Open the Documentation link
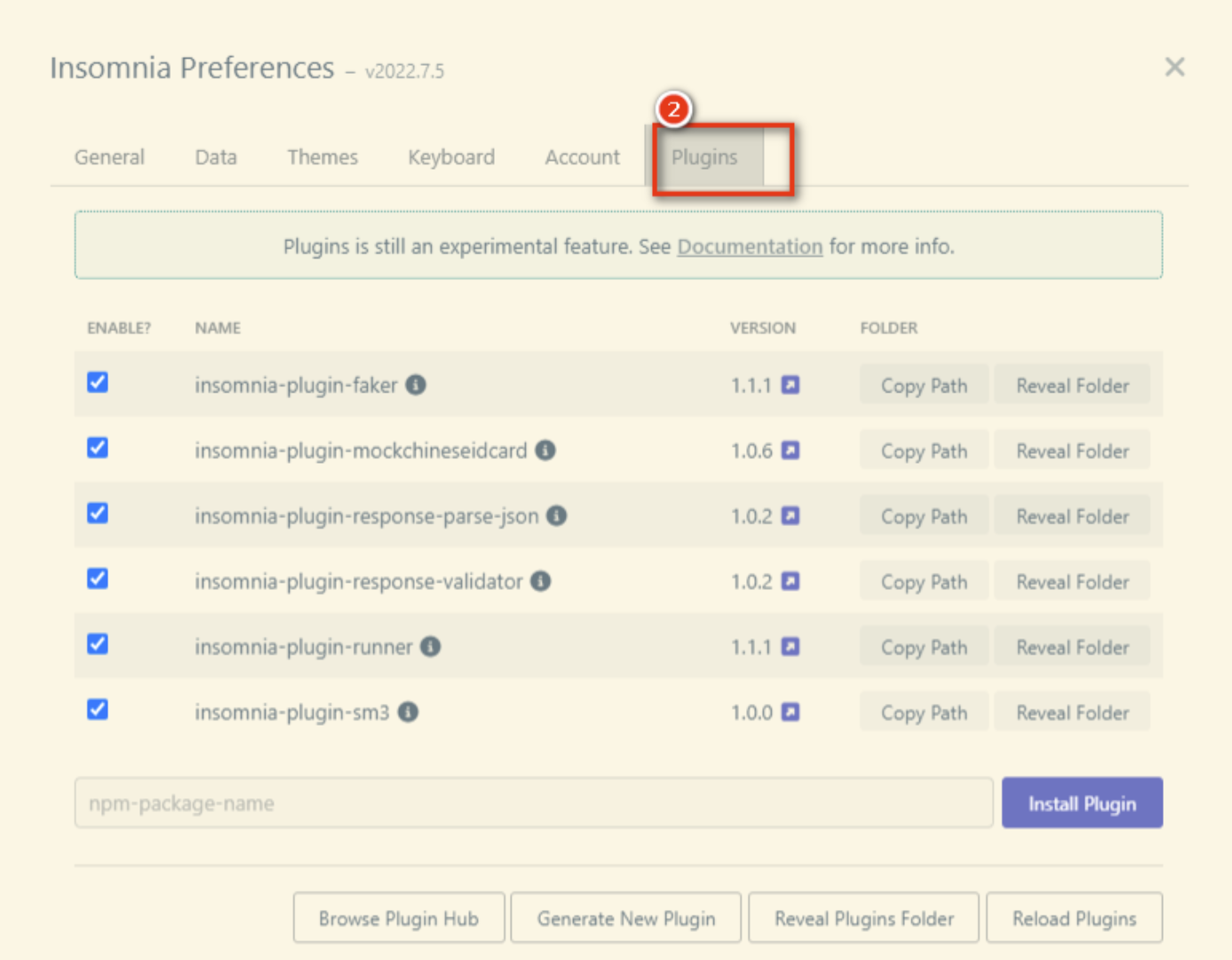1232x960 pixels. coord(750,246)
